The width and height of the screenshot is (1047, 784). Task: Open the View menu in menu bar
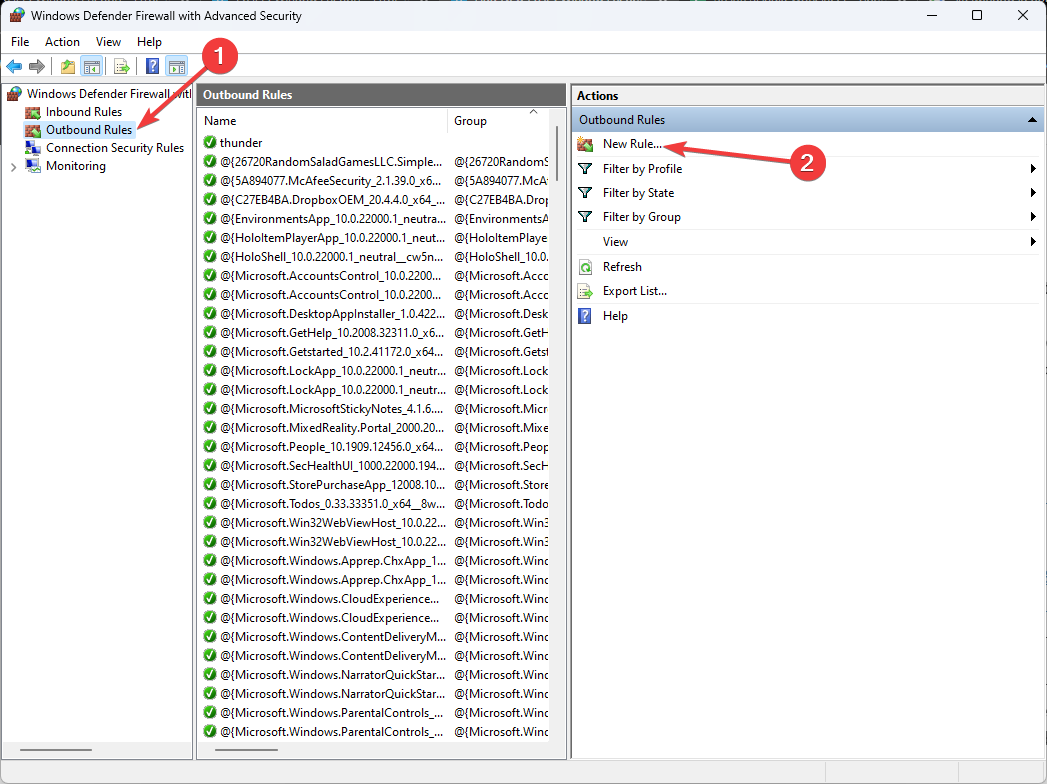pos(108,41)
